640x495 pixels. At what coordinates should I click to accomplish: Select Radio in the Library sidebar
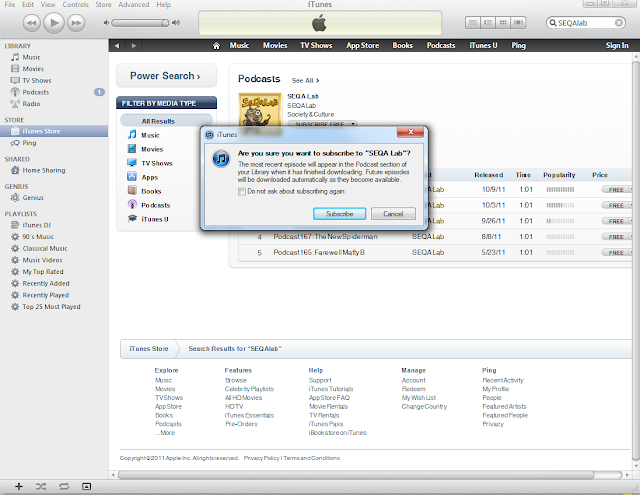[x=31, y=104]
